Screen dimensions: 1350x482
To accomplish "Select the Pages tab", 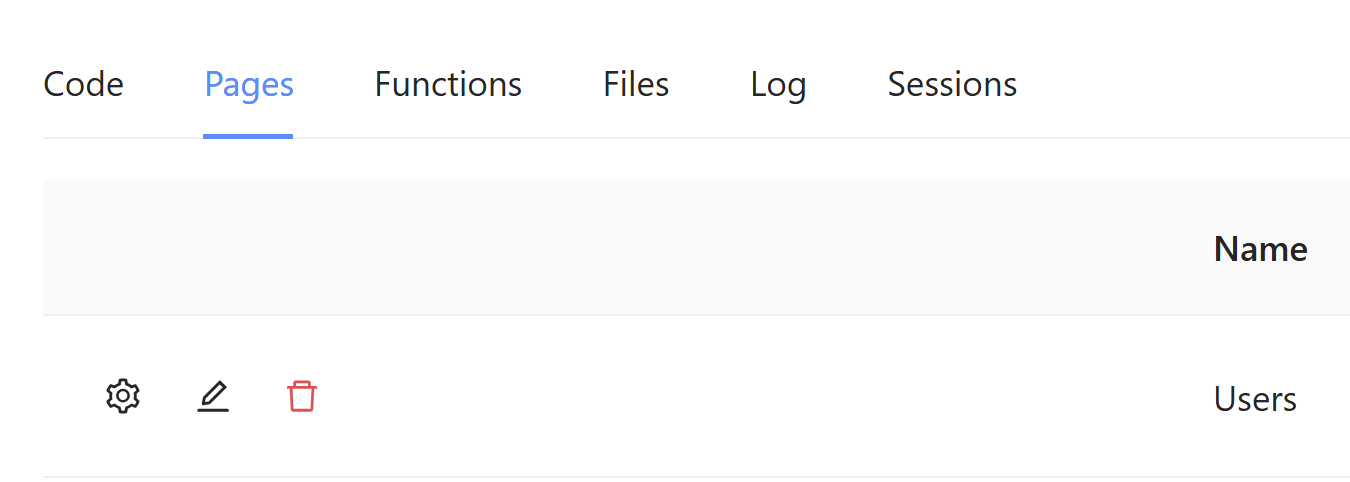I will click(249, 85).
